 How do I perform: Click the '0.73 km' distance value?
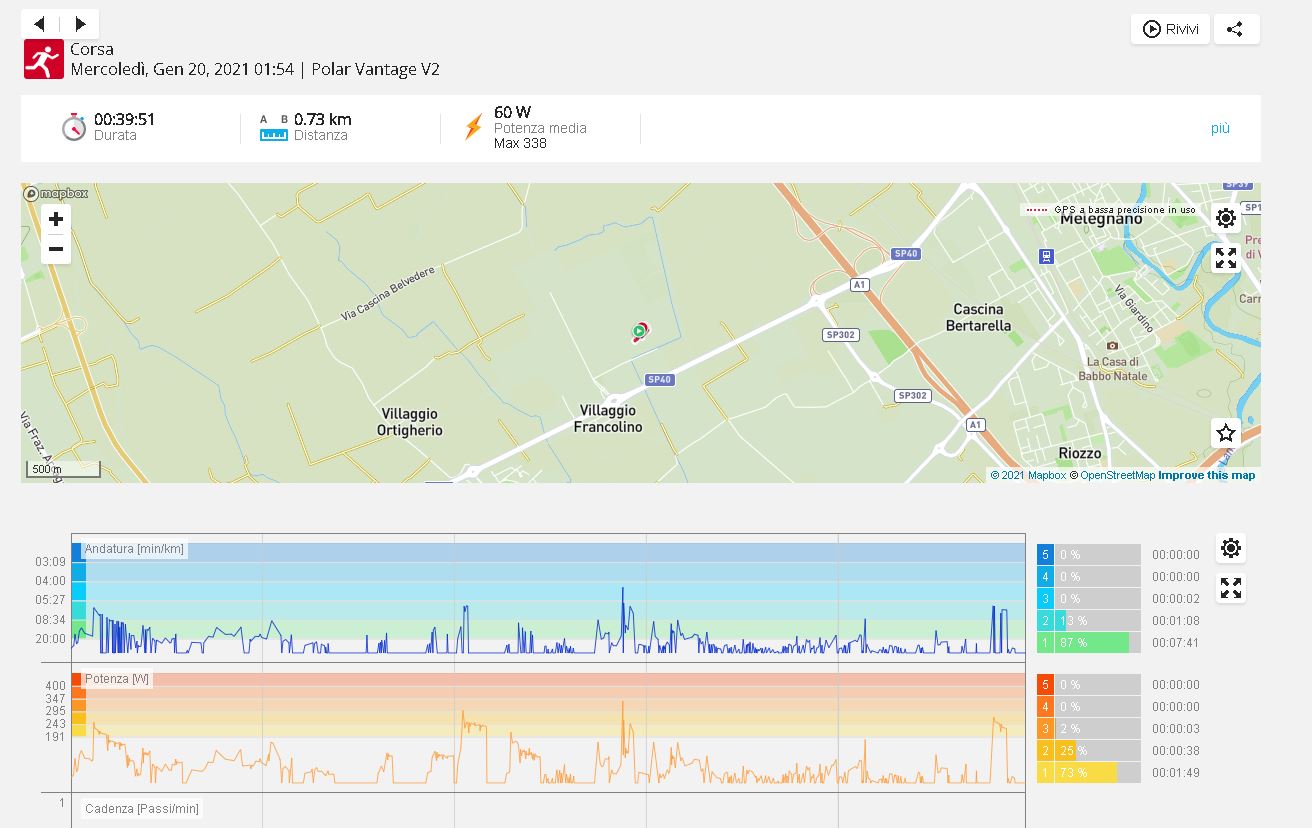[323, 119]
